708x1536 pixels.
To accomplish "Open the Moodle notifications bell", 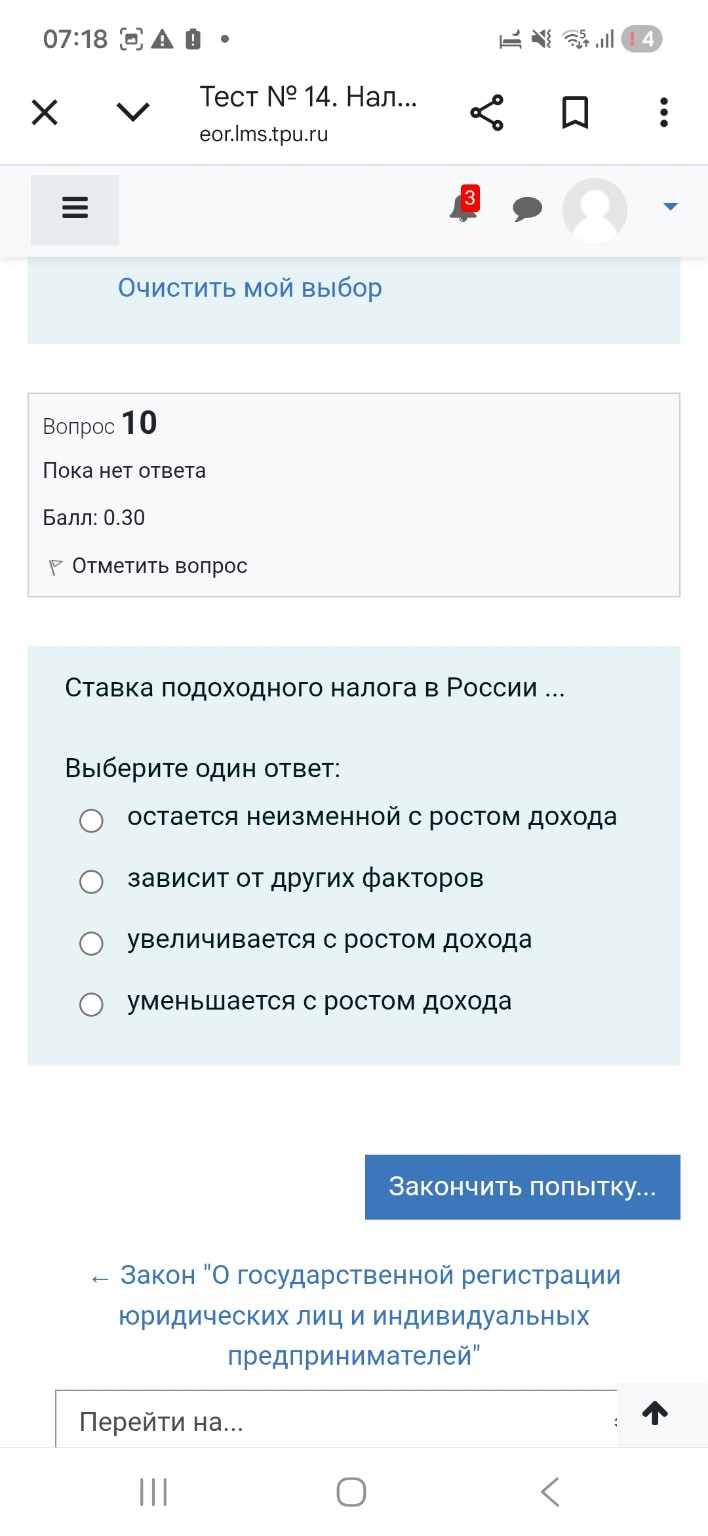I will pyautogui.click(x=464, y=210).
